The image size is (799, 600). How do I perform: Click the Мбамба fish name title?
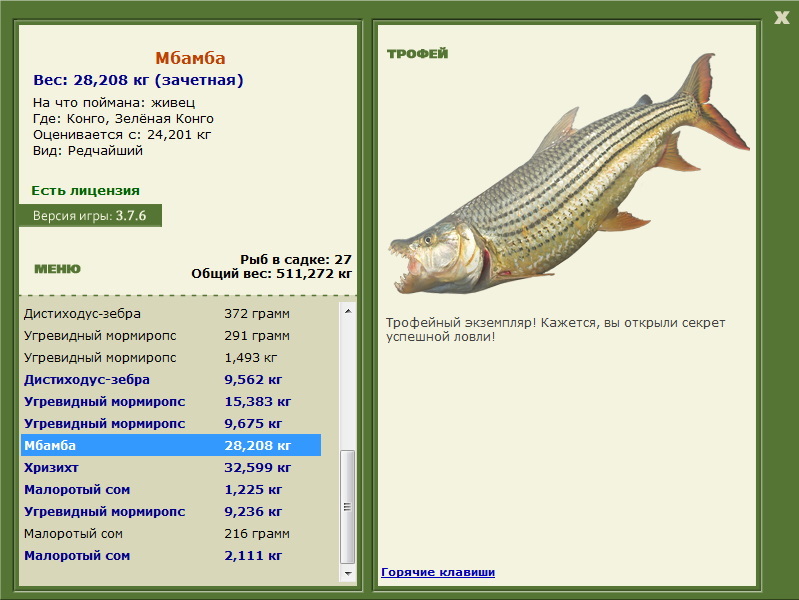tap(190, 58)
